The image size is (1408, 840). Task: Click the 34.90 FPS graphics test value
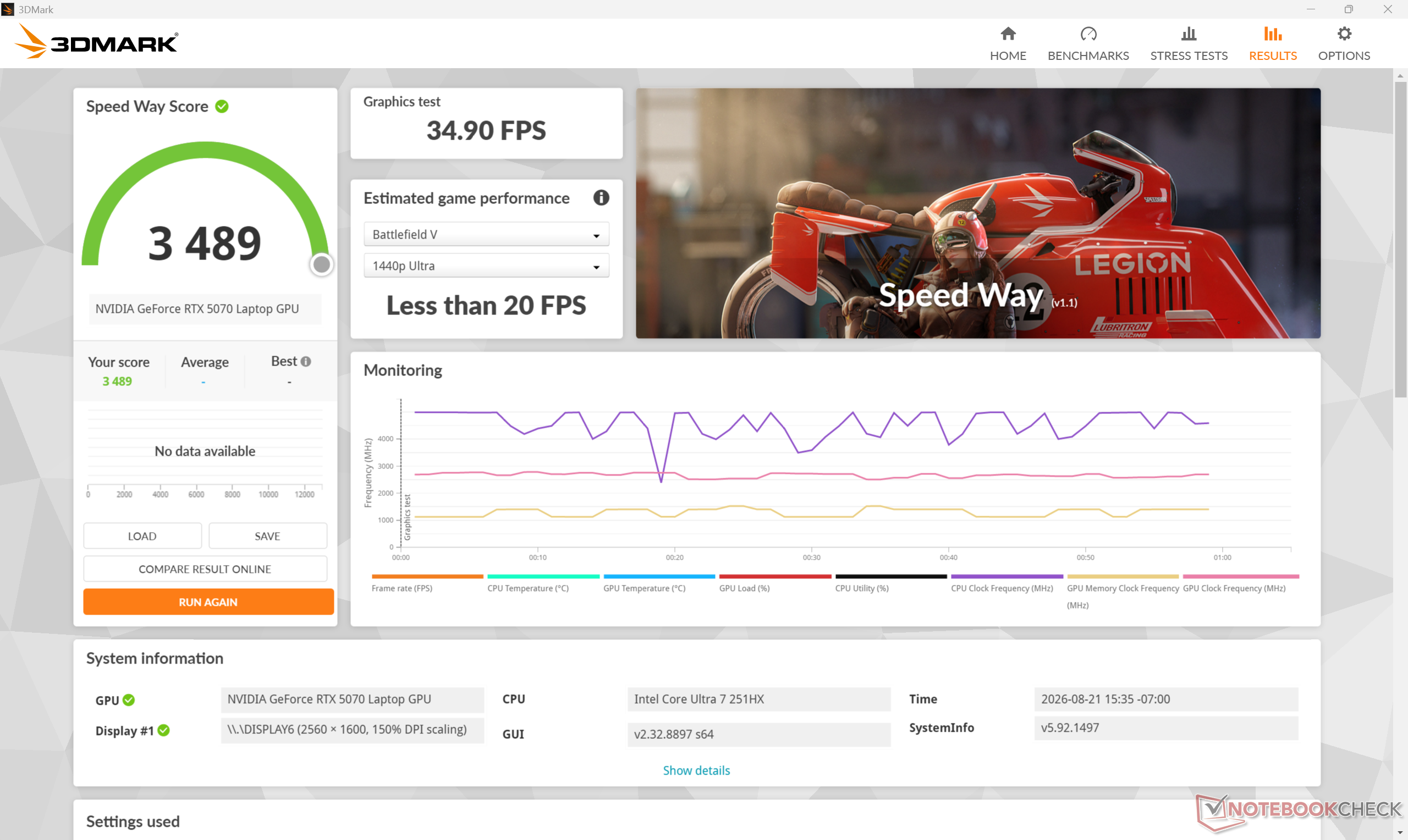[x=486, y=131]
